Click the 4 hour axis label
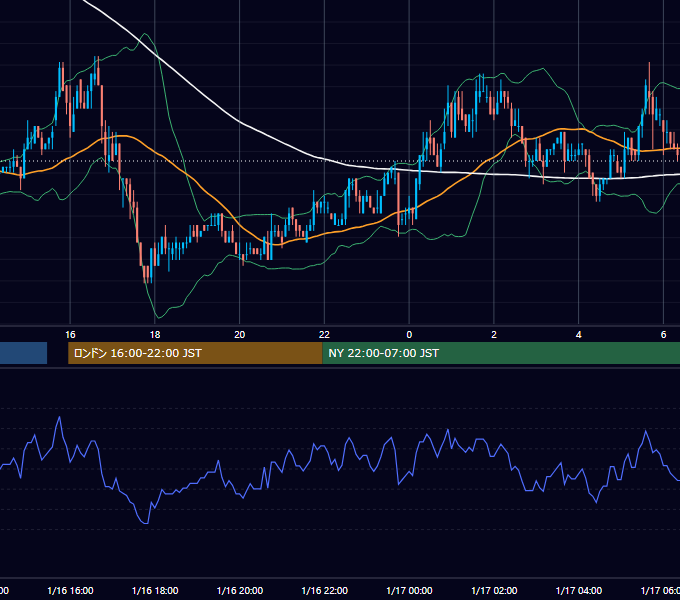The height and width of the screenshot is (600, 680). [x=579, y=334]
